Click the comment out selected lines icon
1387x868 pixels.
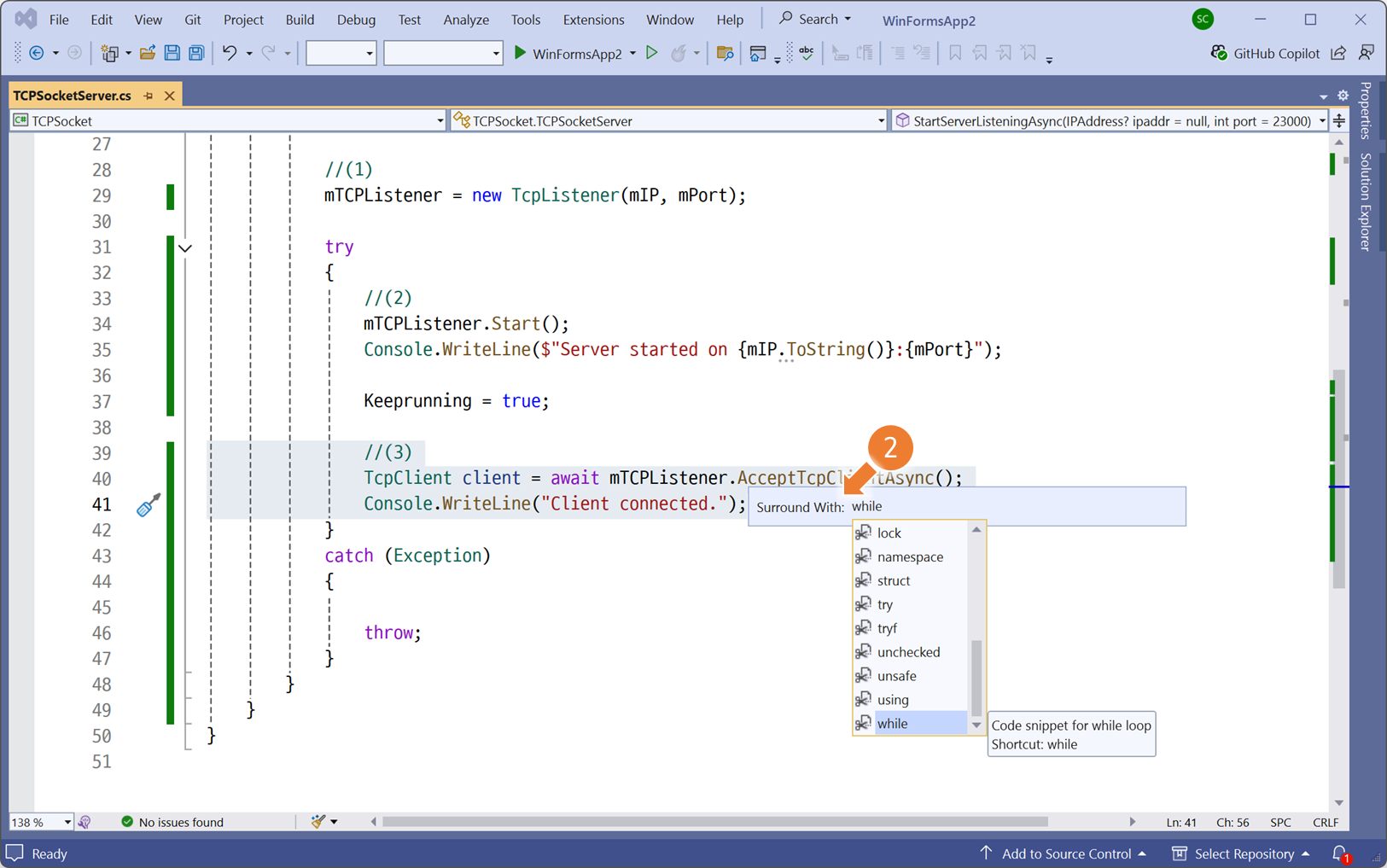click(898, 53)
